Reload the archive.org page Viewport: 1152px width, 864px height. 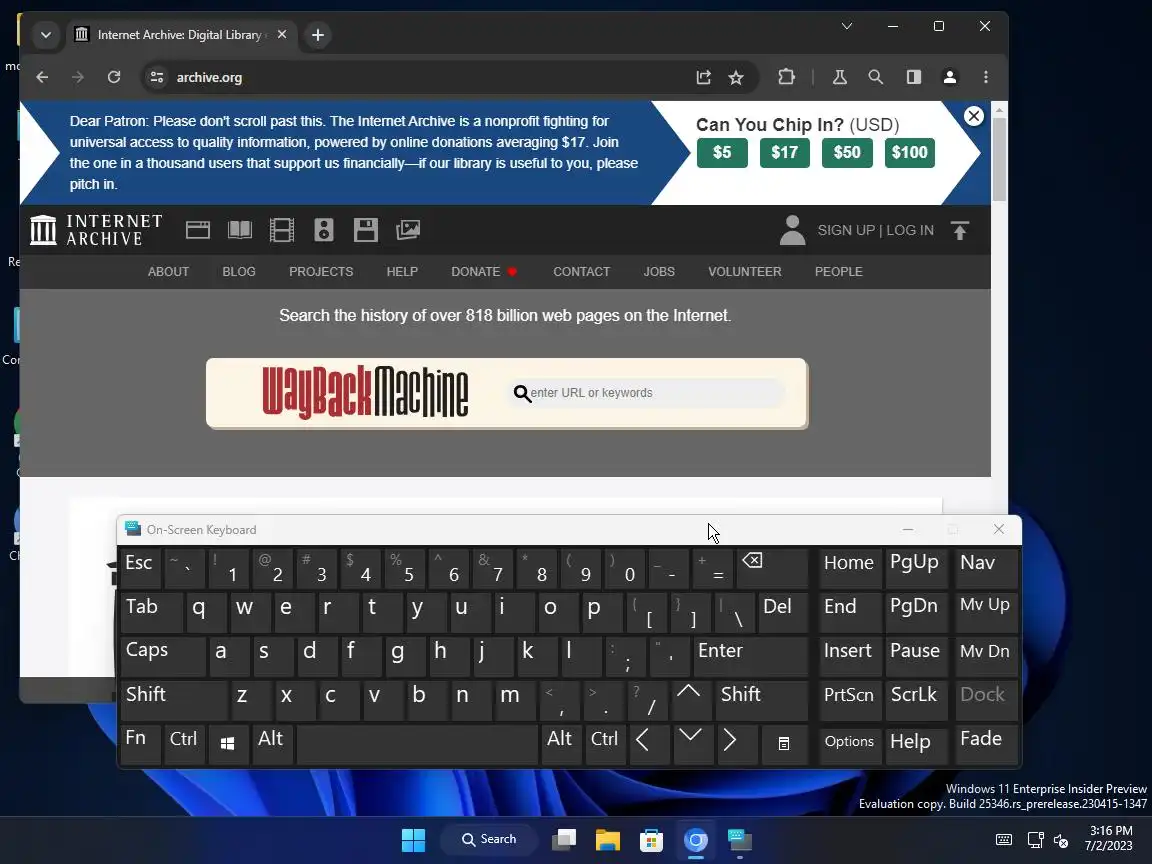tap(114, 77)
